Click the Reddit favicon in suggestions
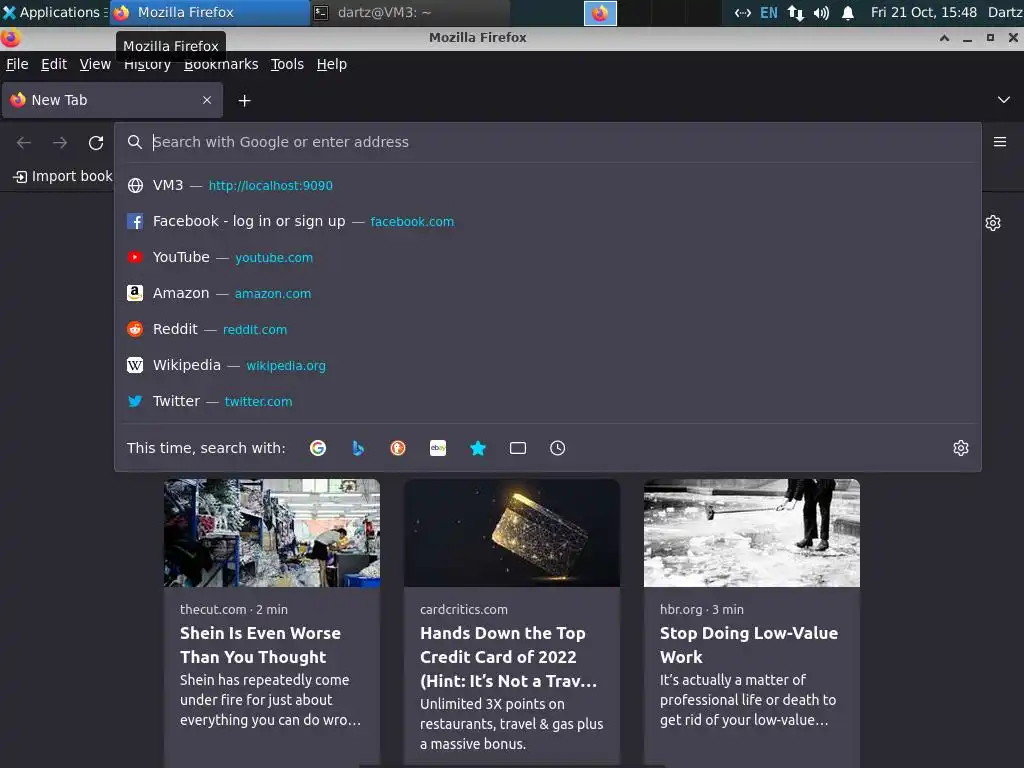1024x768 pixels. coord(135,329)
